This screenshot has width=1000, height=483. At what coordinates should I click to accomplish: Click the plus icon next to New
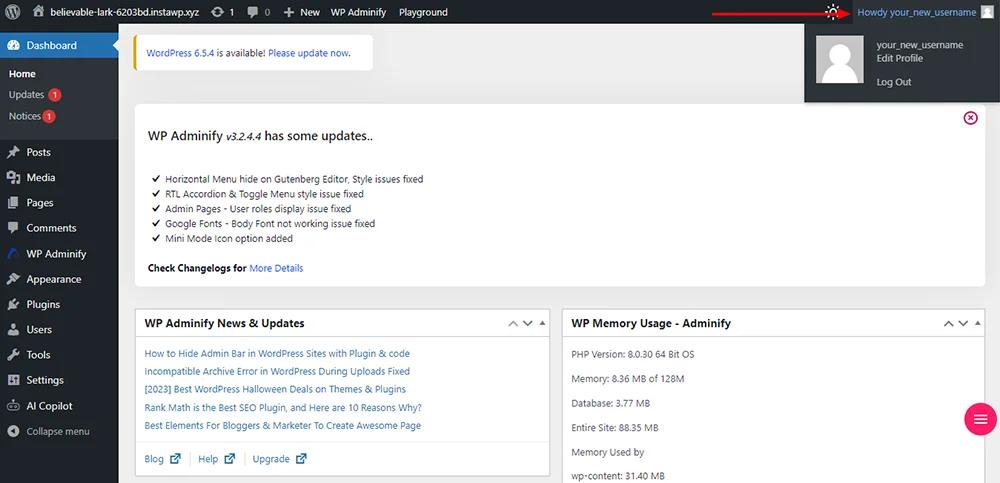[x=288, y=12]
